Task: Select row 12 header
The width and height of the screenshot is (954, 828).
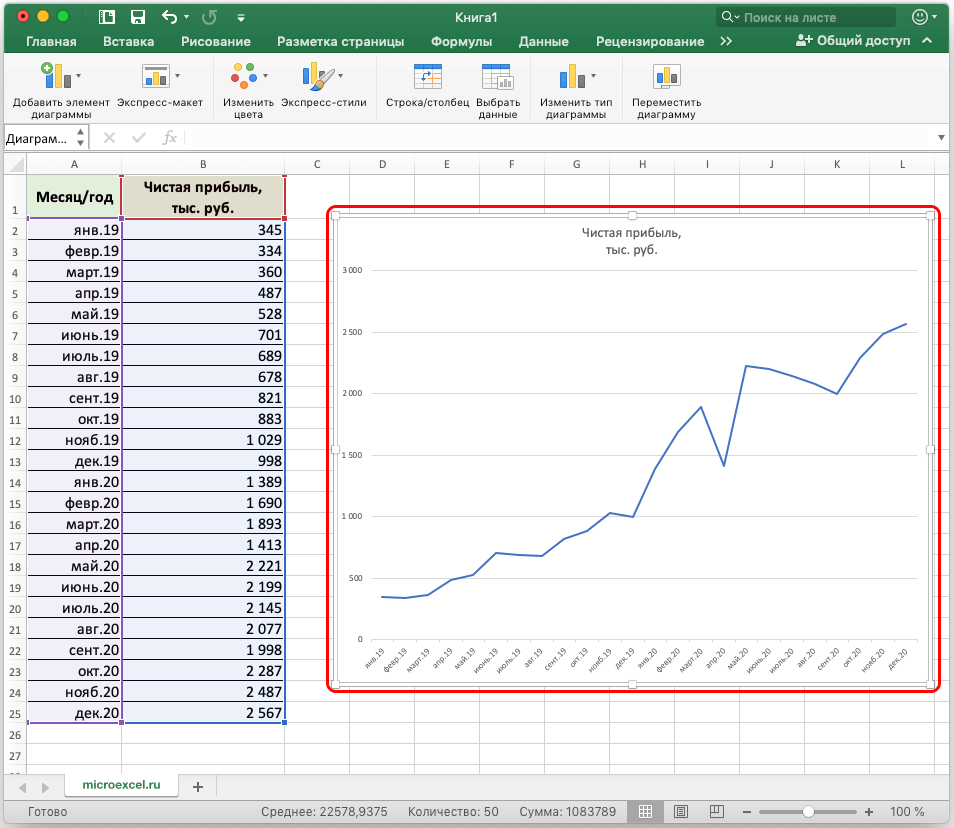Action: point(15,440)
